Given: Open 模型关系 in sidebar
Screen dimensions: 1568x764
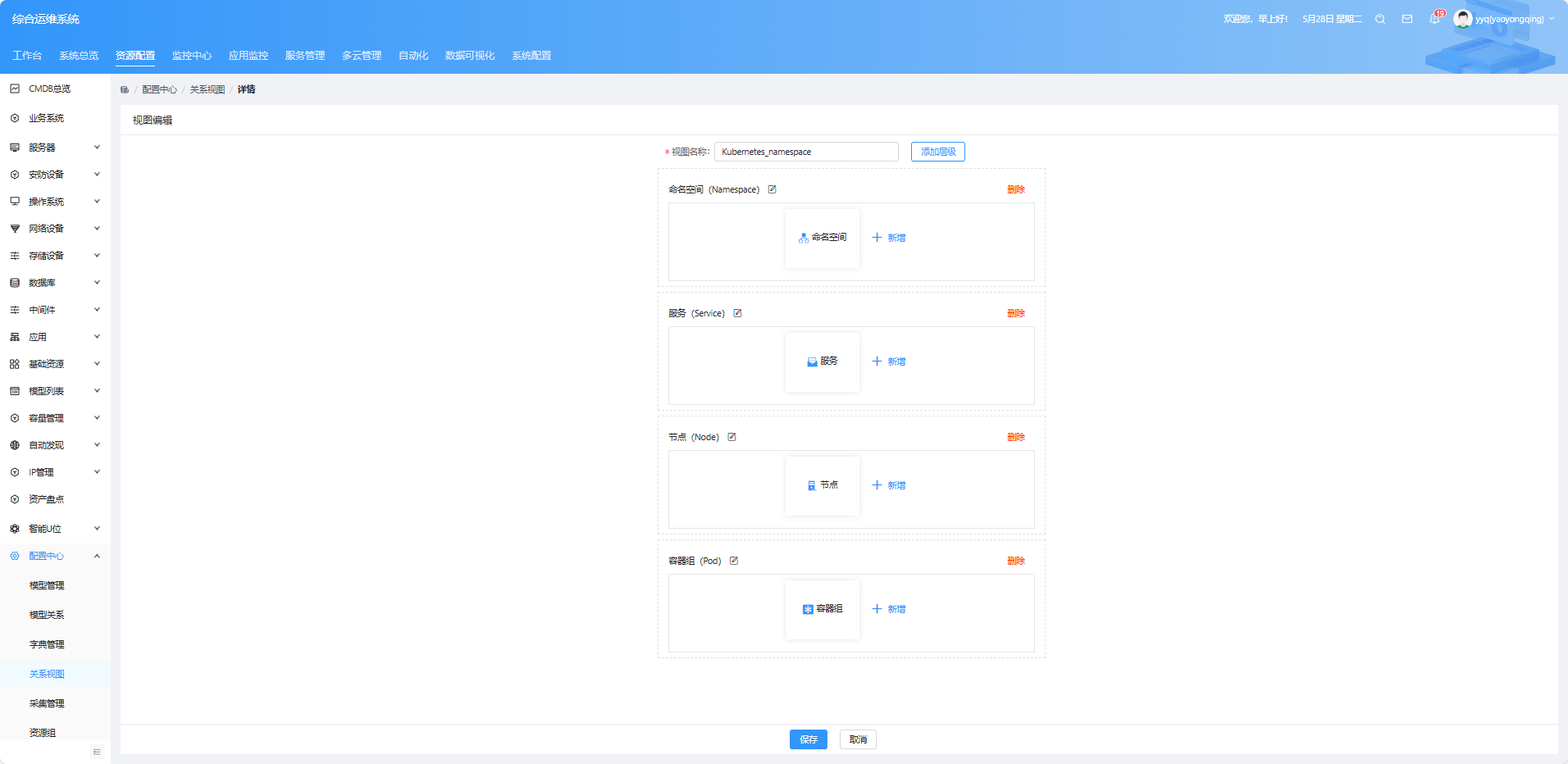Looking at the screenshot, I should point(47,615).
